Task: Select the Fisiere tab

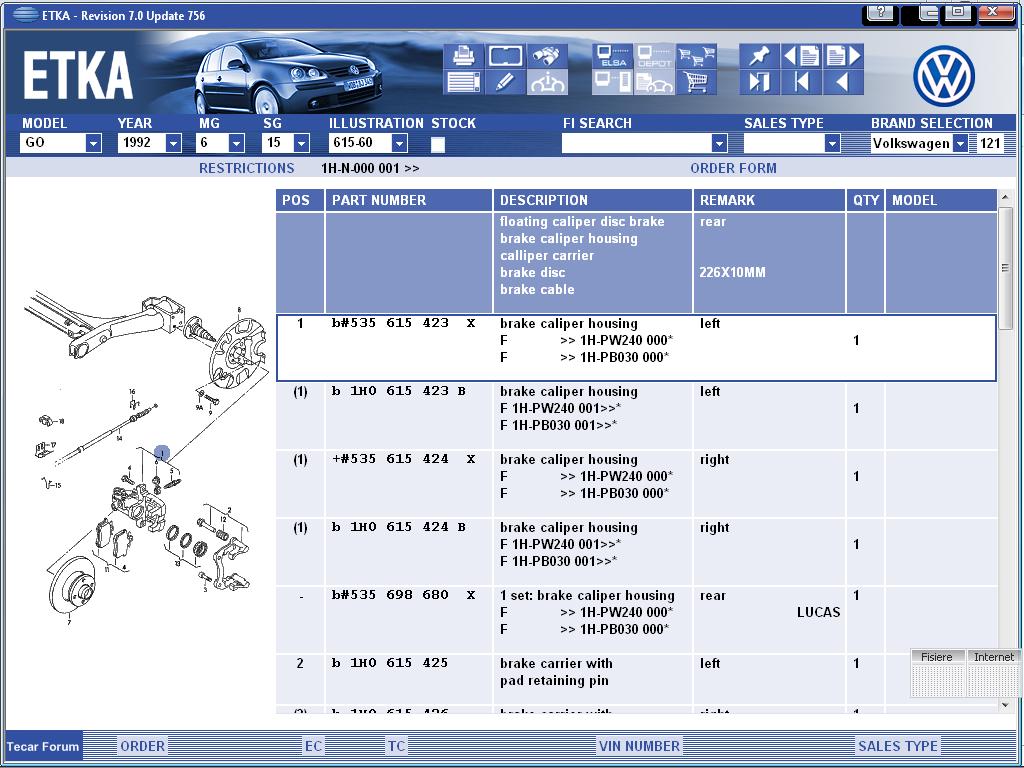Action: pyautogui.click(x=937, y=657)
